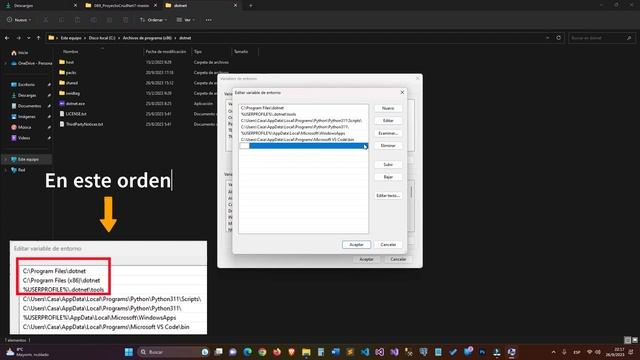Image resolution: width=640 pixels, height=360 pixels.
Task: Click the Rename icon in Explorer toolbar
Action: pos(93,20)
